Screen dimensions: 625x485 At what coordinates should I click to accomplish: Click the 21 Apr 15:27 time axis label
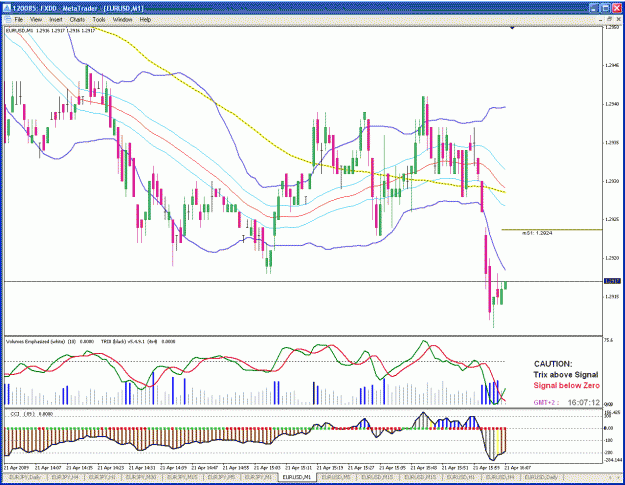pos(361,467)
